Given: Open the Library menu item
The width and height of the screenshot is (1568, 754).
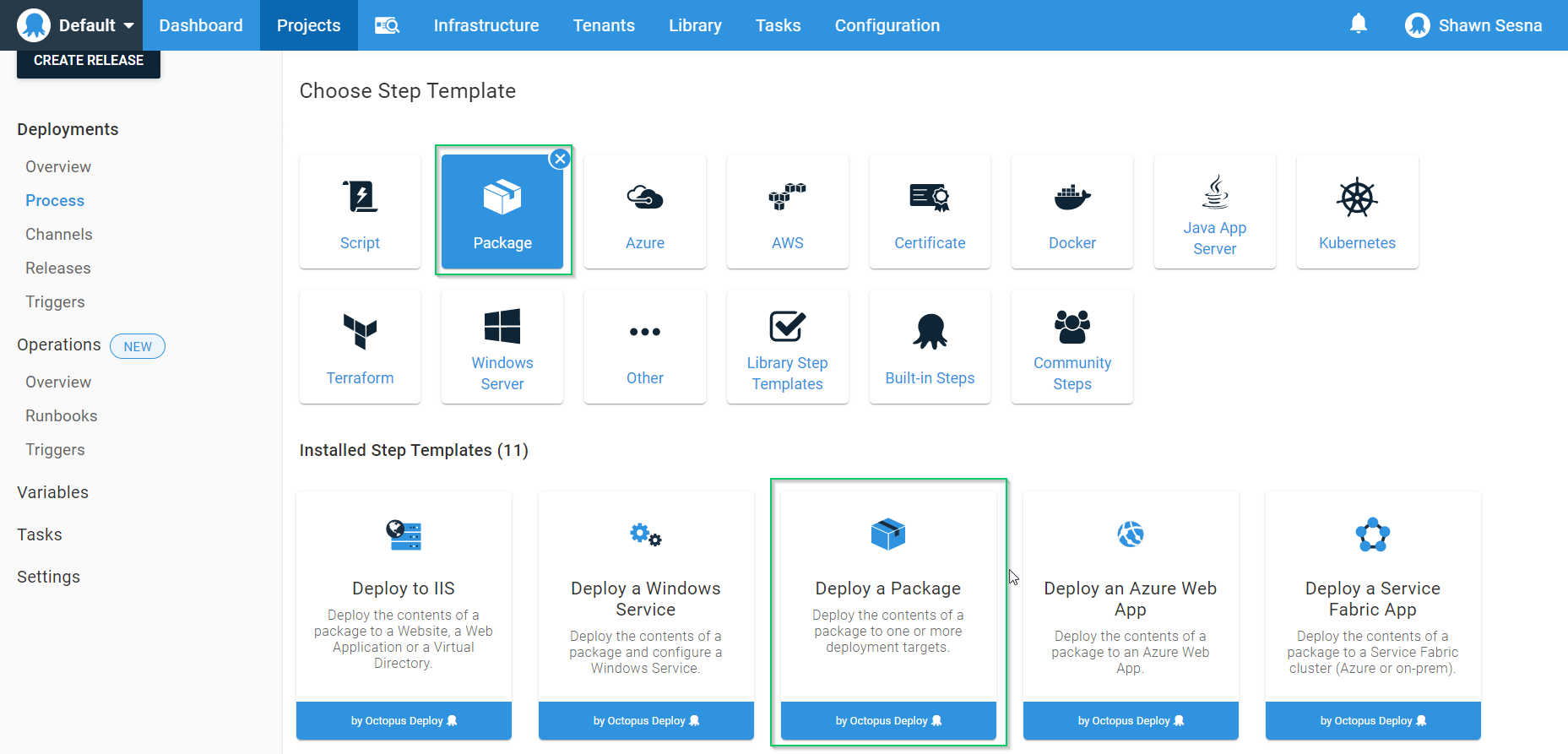Looking at the screenshot, I should (695, 25).
